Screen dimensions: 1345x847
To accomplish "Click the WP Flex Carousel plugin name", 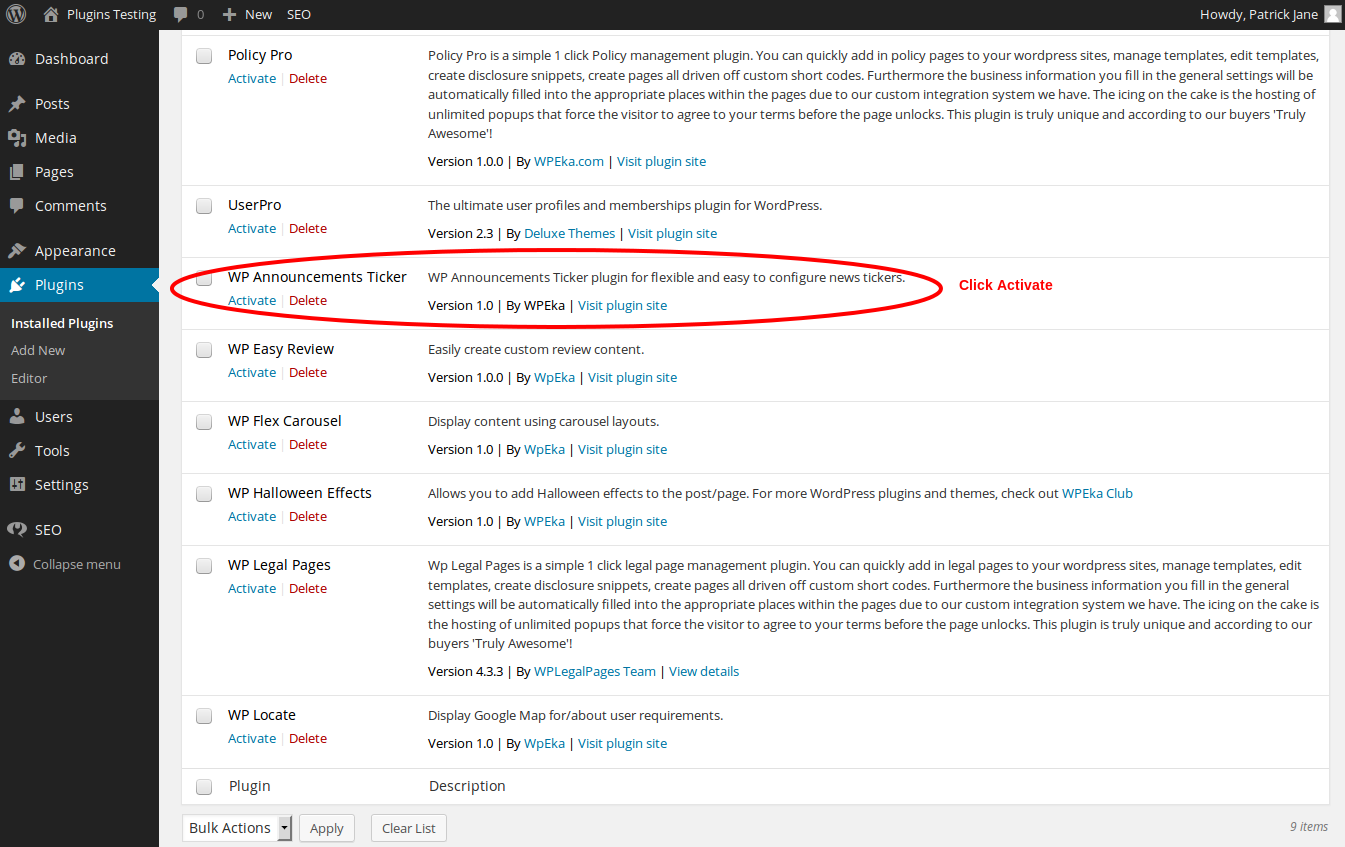I will click(x=285, y=421).
